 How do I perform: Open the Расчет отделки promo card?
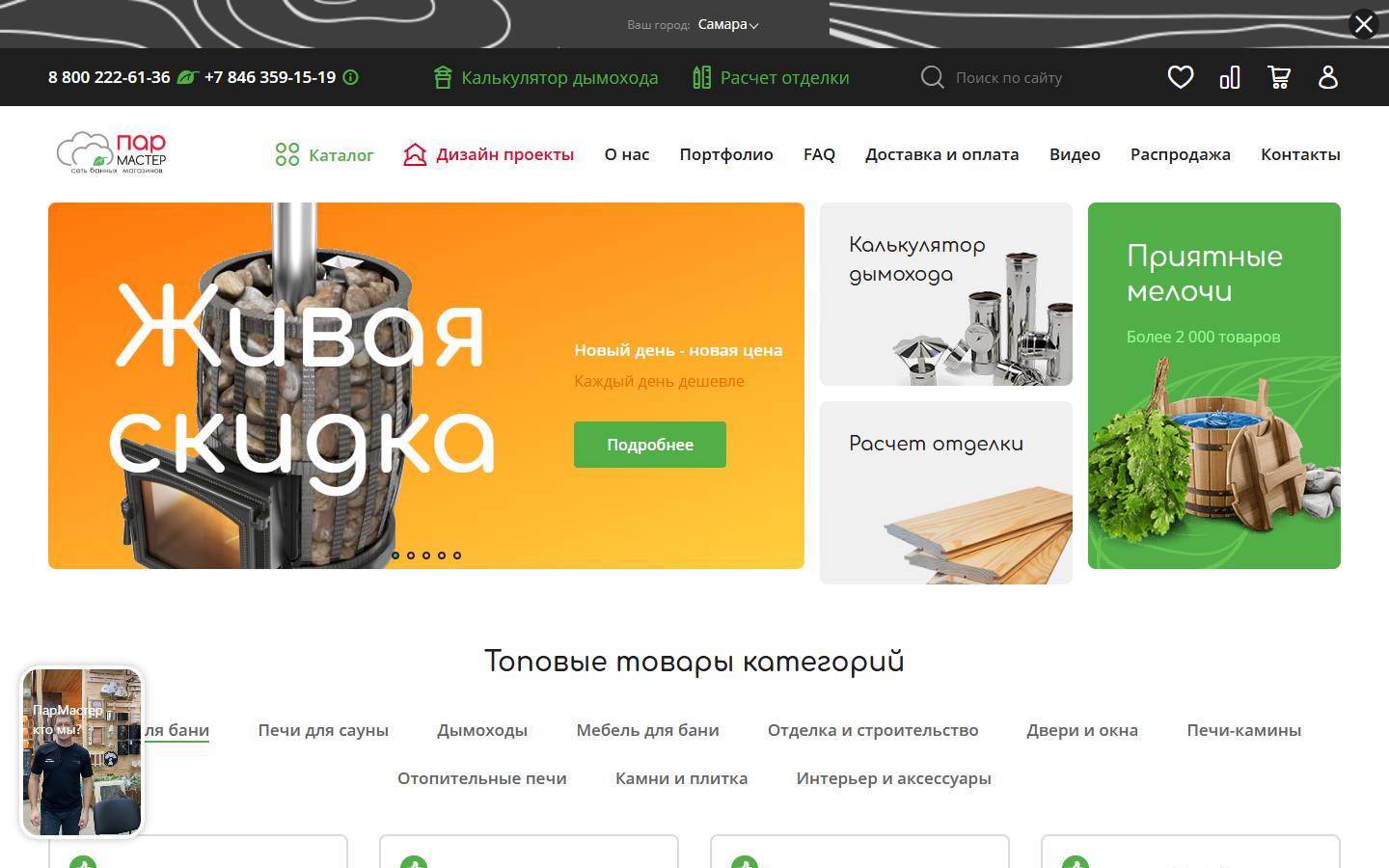(x=946, y=493)
